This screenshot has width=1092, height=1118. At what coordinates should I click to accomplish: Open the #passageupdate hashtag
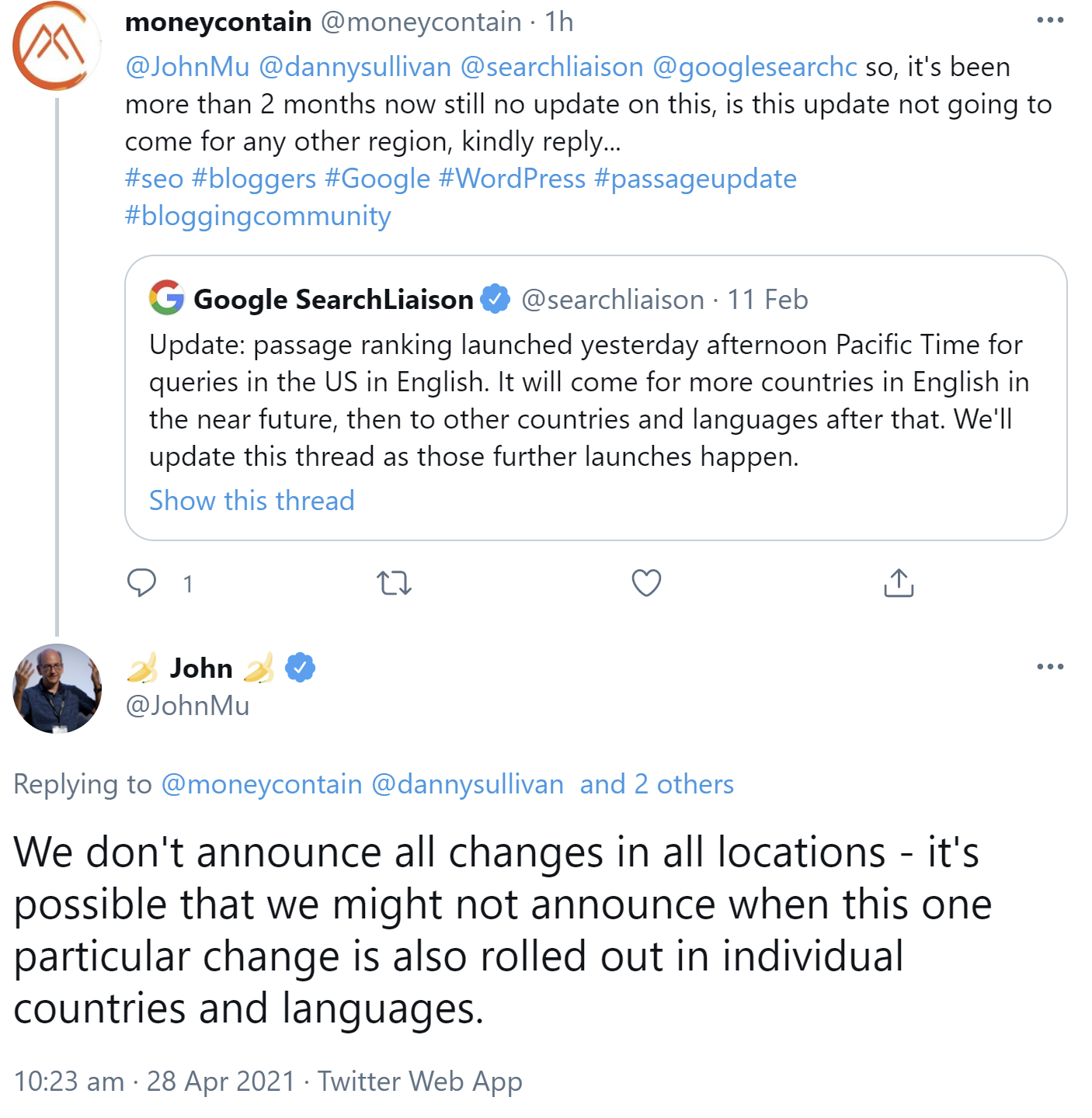click(695, 179)
